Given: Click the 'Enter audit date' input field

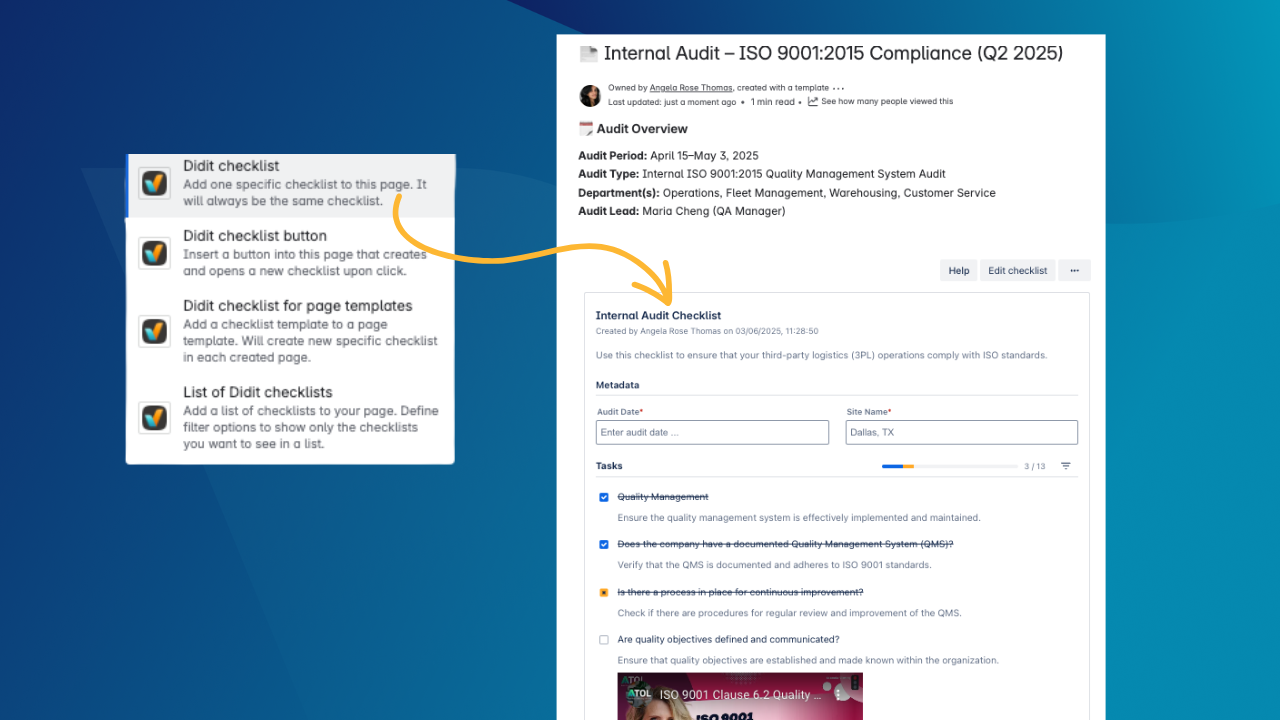Looking at the screenshot, I should [x=711, y=432].
